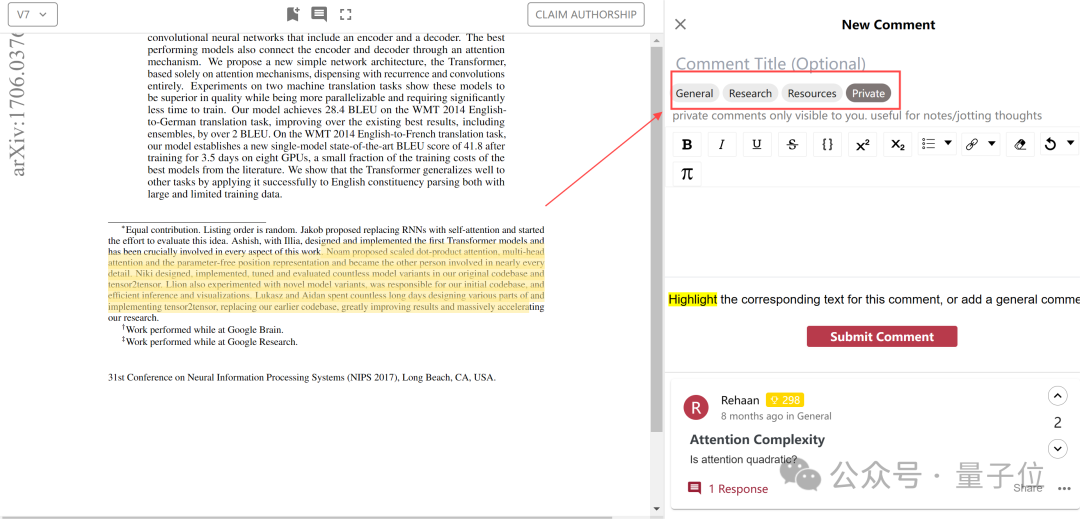Expand the link options dropdown arrow
Viewport: 1080px width, 519px height.
click(992, 143)
